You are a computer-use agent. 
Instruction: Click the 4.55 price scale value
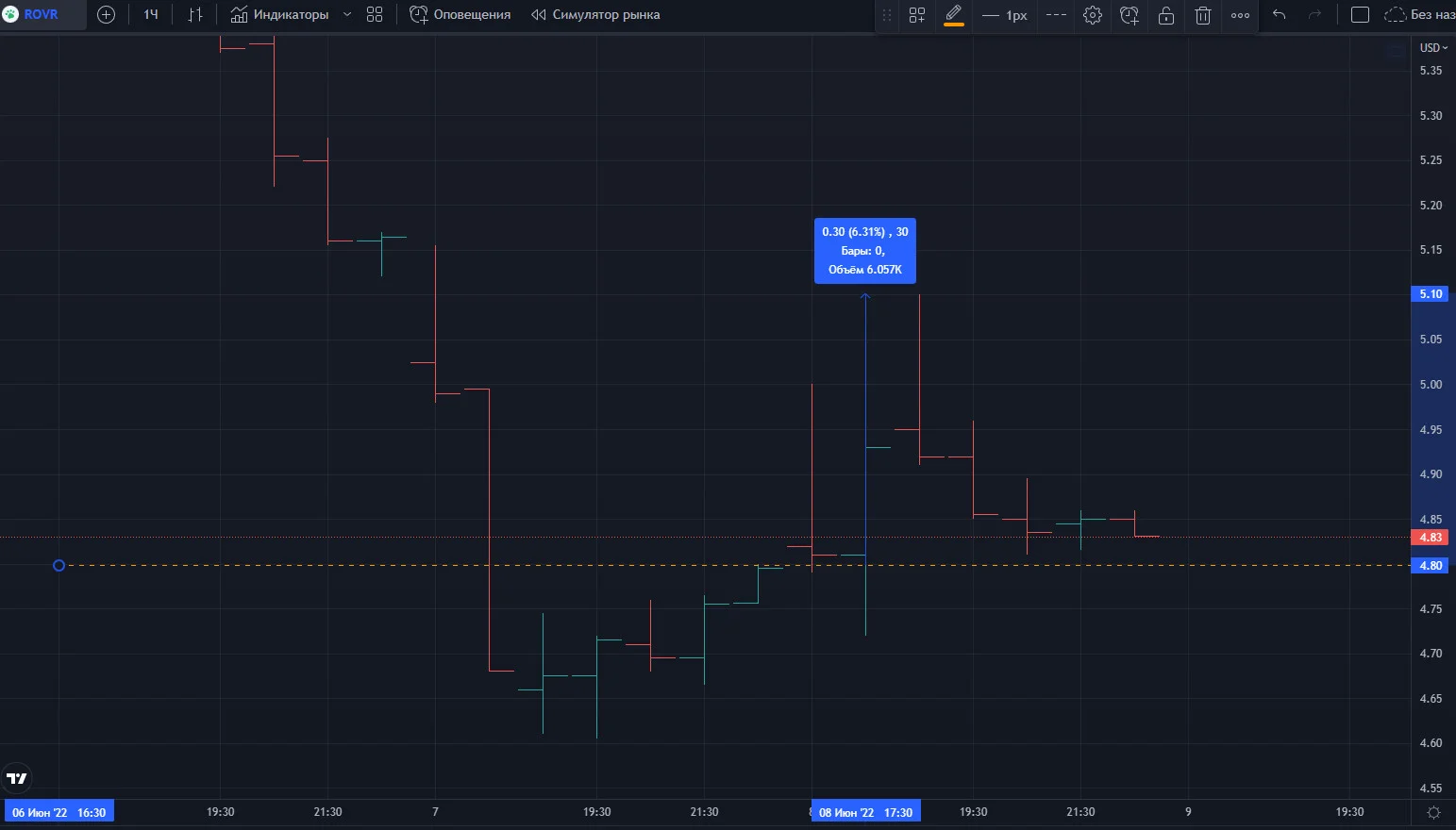point(1431,788)
